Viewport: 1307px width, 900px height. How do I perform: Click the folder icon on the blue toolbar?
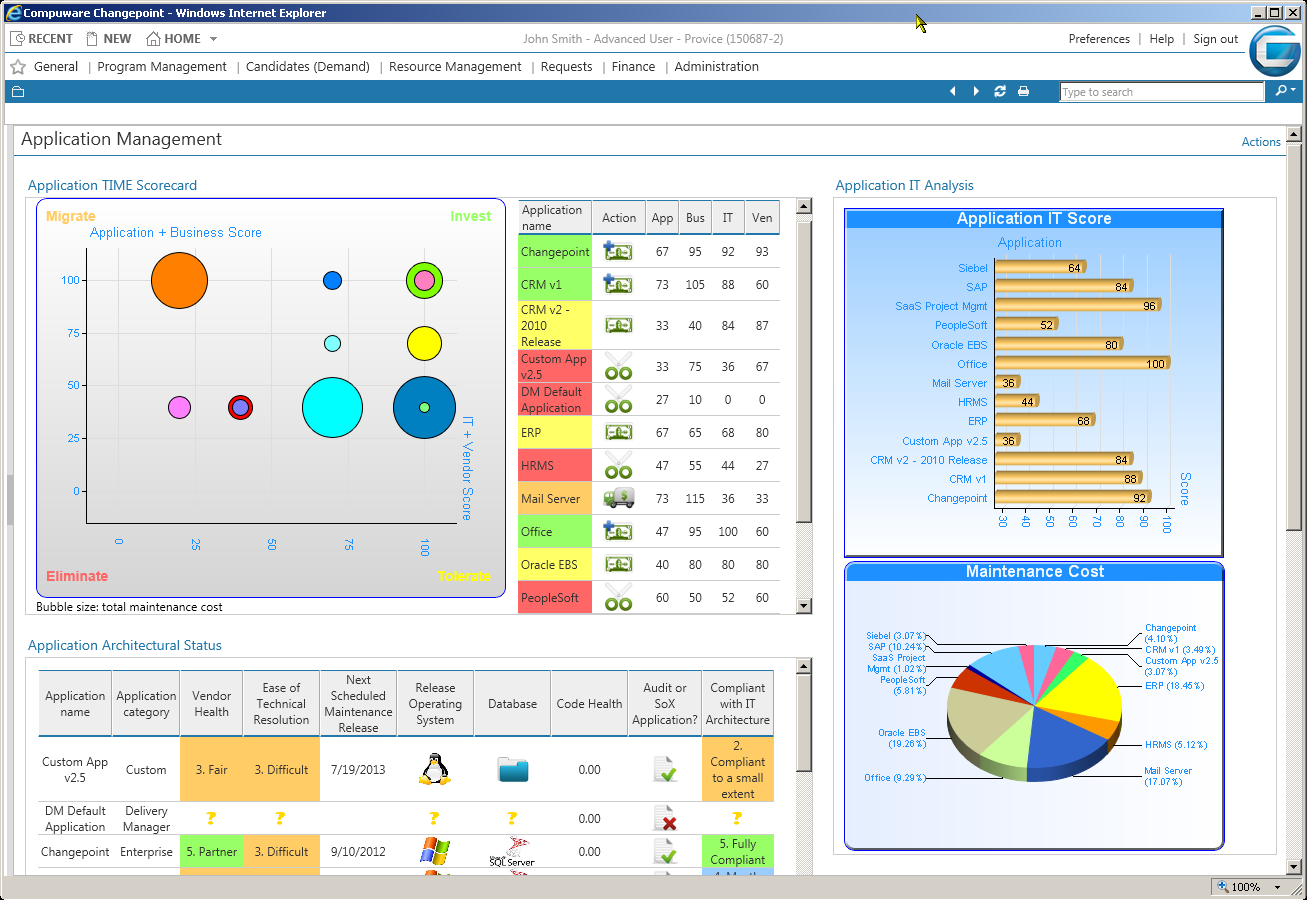point(17,92)
